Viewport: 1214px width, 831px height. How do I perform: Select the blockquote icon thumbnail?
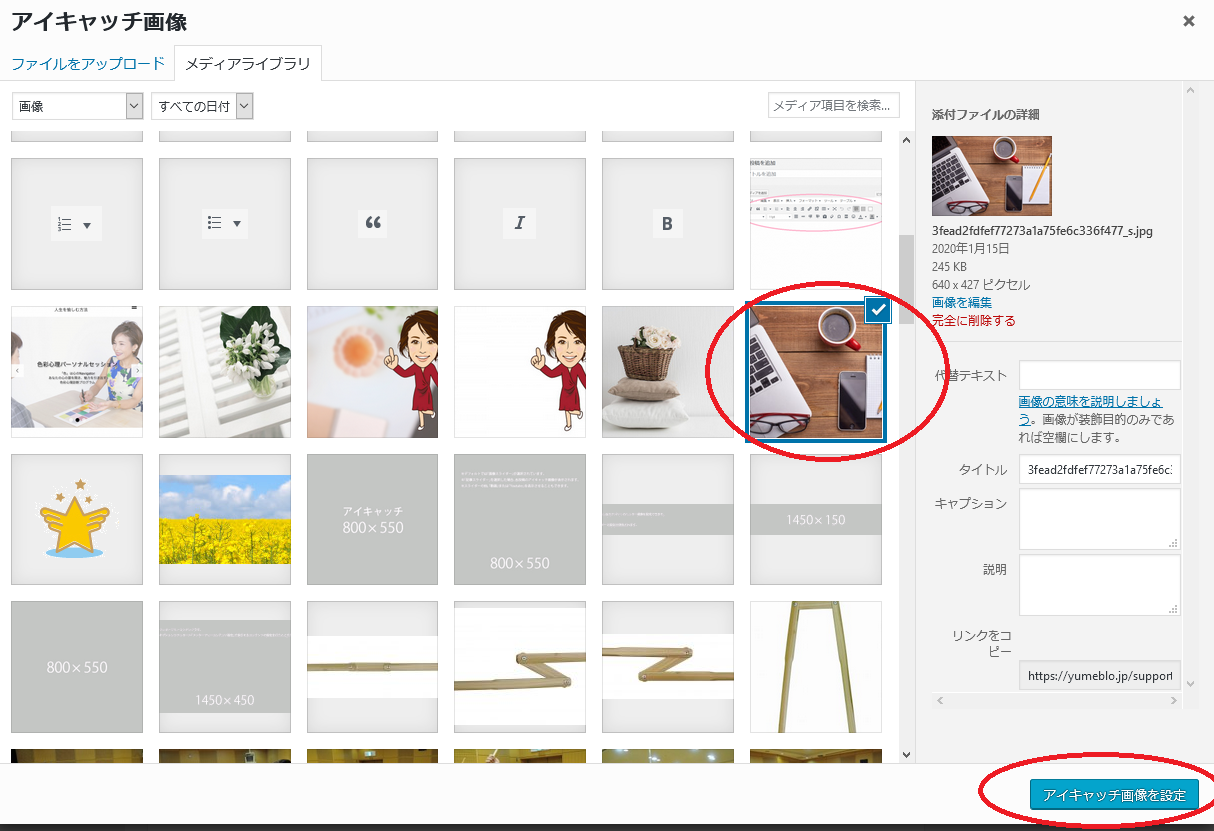pyautogui.click(x=373, y=224)
